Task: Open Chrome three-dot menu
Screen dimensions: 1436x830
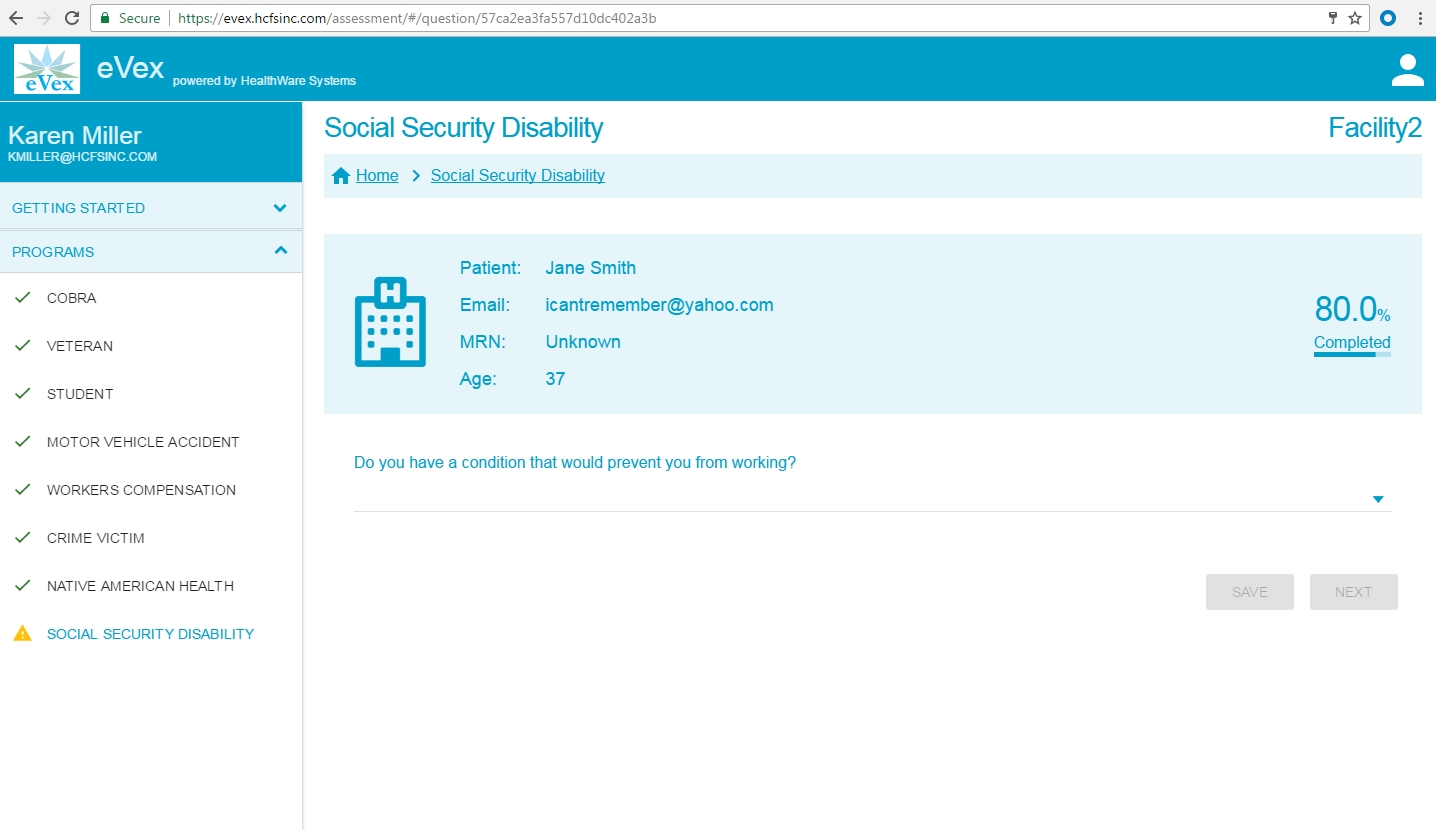Action: [1420, 18]
